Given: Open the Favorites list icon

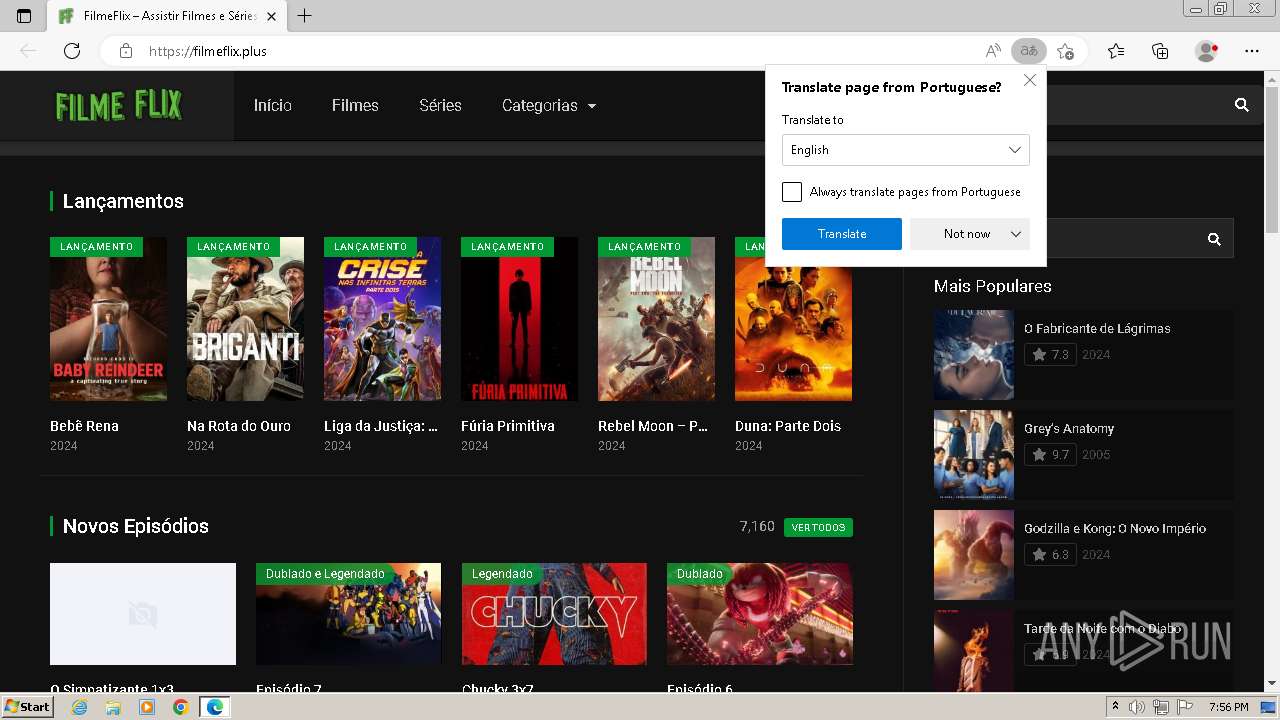Looking at the screenshot, I should [x=1116, y=51].
